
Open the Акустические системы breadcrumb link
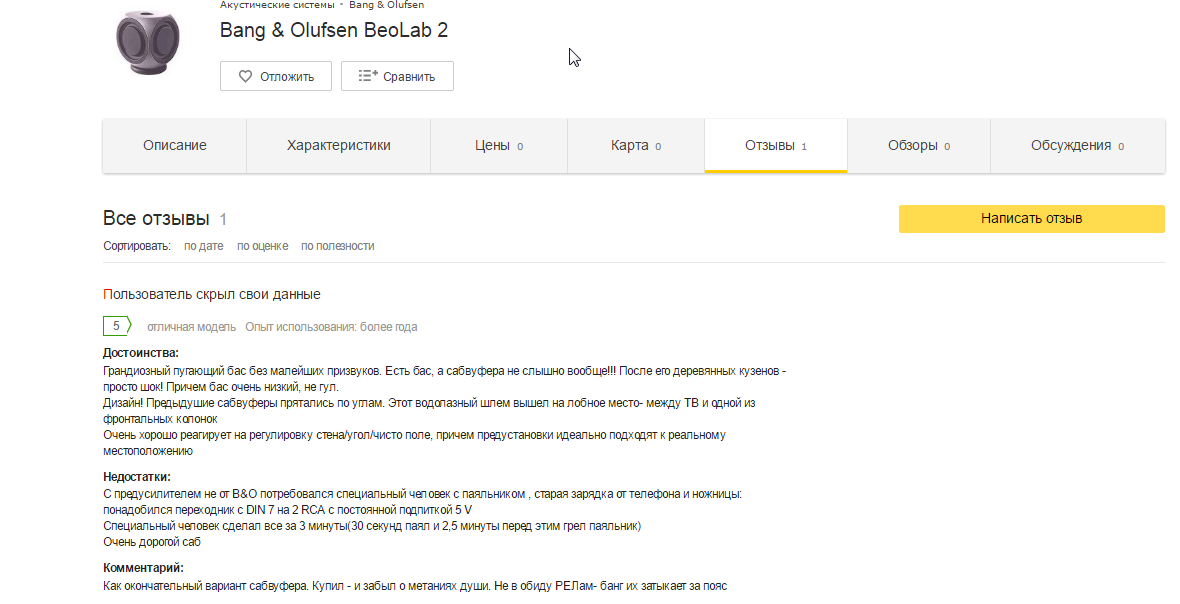277,5
